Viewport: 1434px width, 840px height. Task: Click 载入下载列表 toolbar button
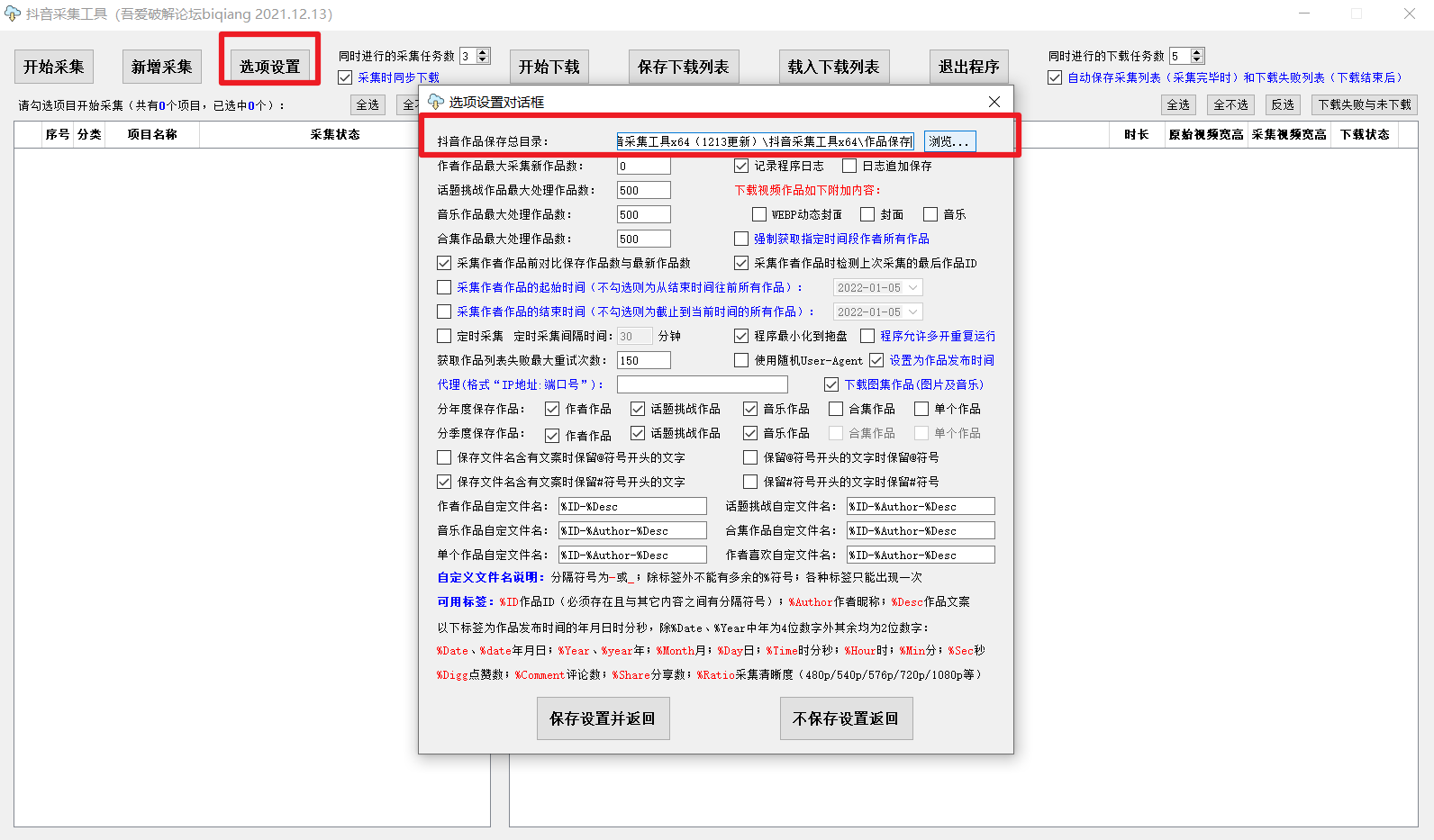833,67
